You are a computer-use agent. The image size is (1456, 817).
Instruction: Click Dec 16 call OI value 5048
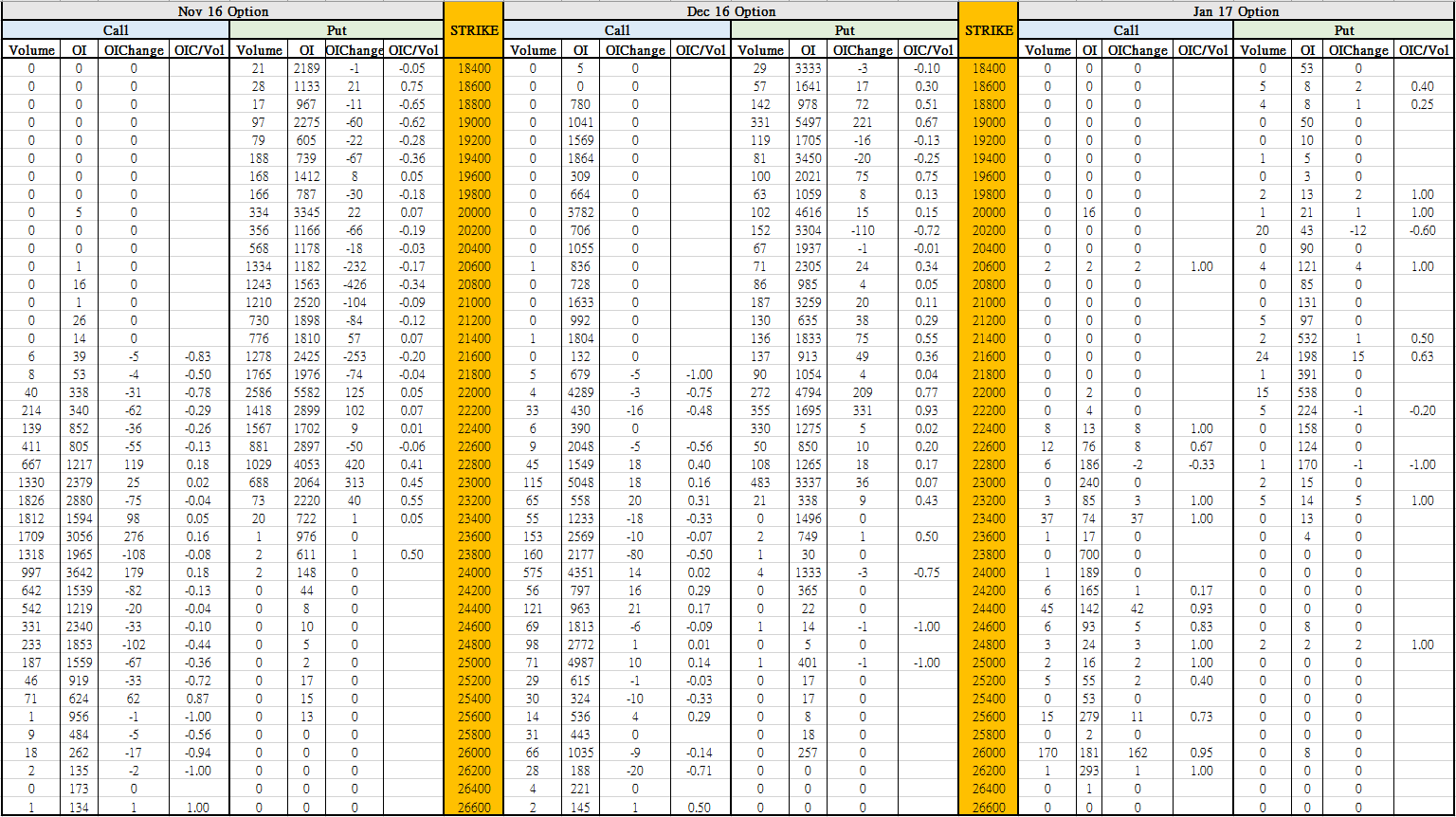(579, 481)
